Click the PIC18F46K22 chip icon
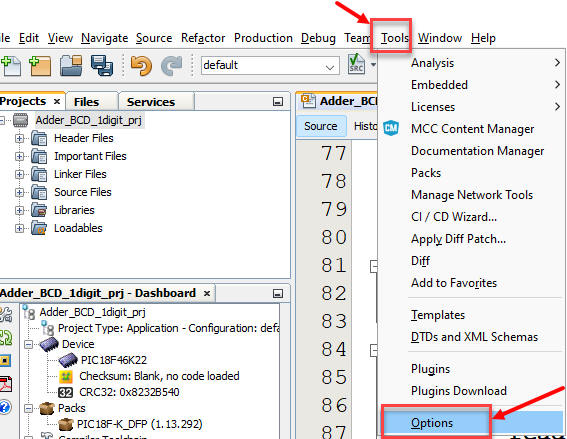The width and height of the screenshot is (567, 439). (68, 360)
